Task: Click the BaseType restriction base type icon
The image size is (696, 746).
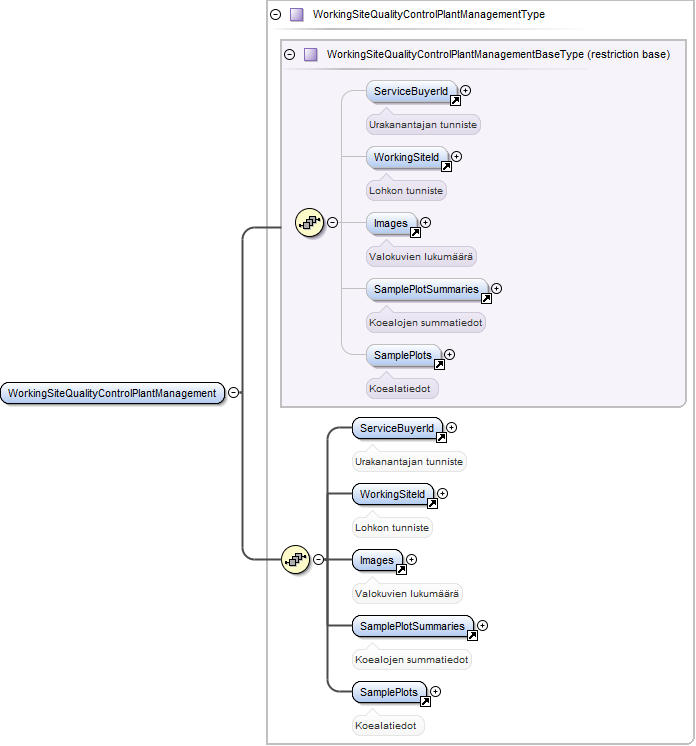Action: click(x=311, y=55)
